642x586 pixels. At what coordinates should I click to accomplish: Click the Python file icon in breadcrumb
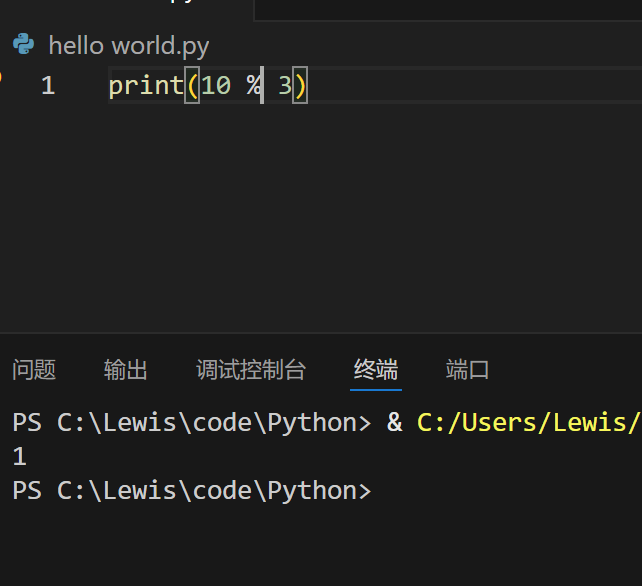point(23,45)
